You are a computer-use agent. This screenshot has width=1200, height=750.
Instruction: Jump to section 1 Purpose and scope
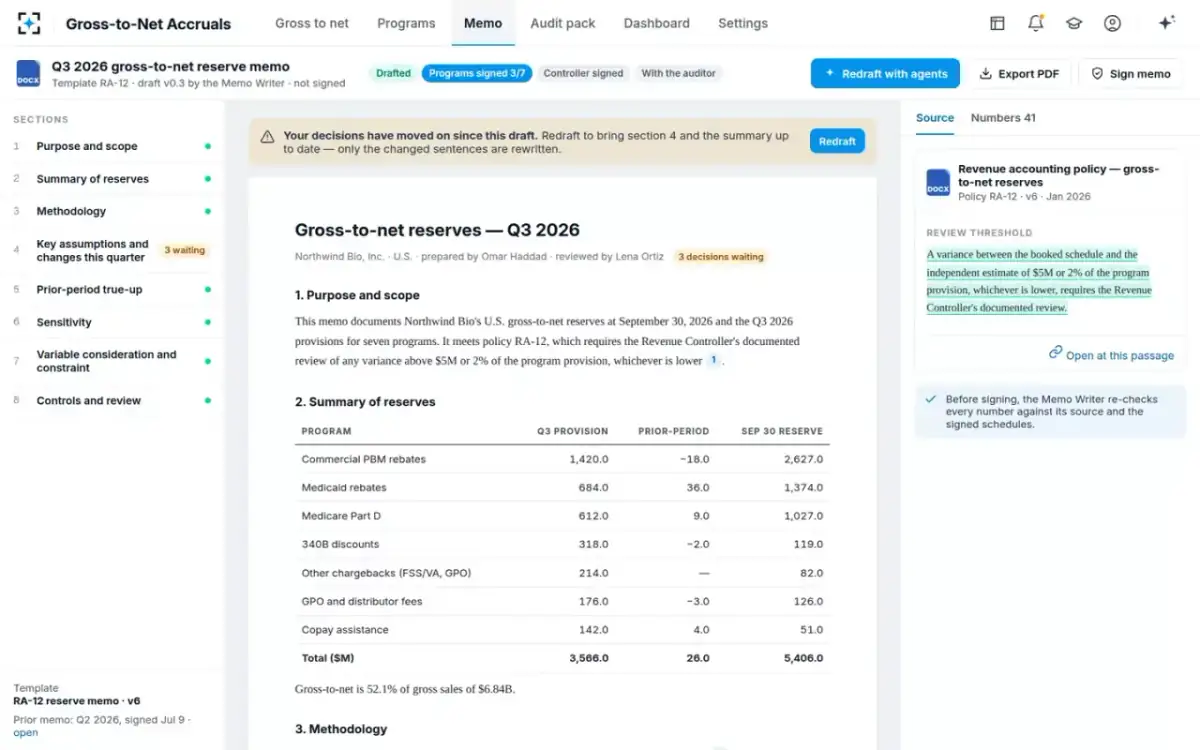[x=112, y=146]
